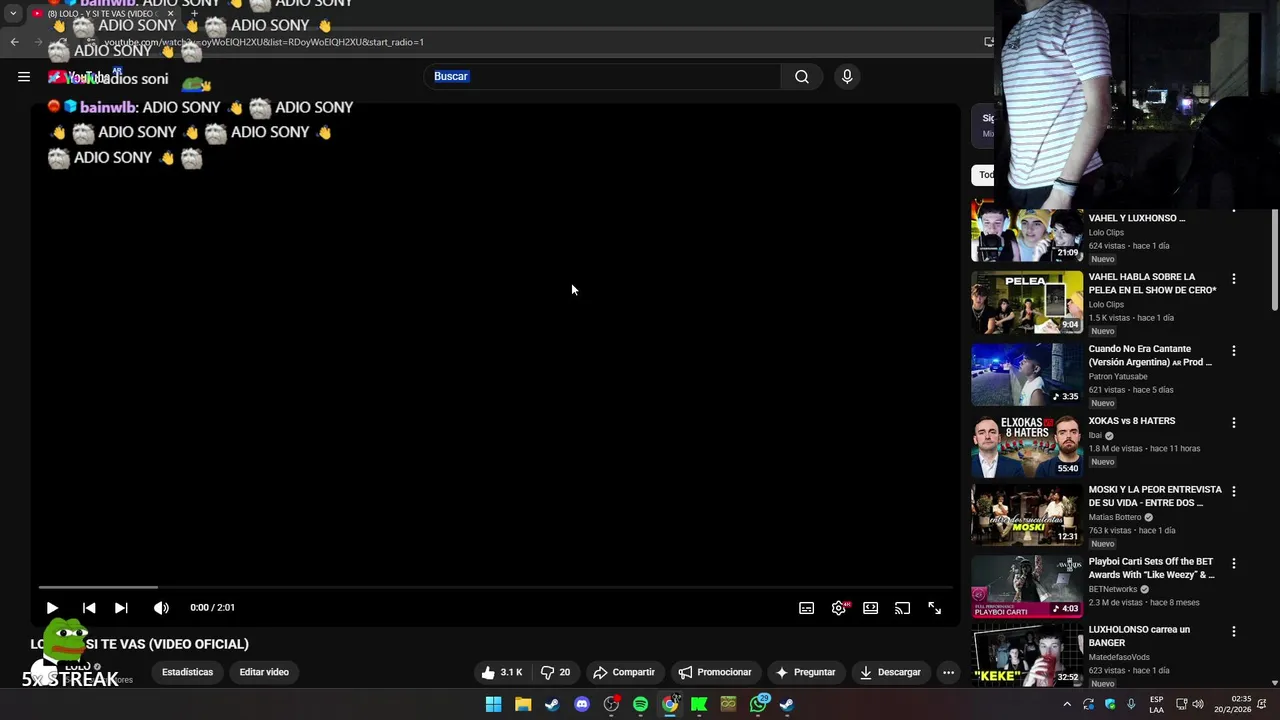Open video Estadísticas
Screen dimensions: 1280x720
coord(188,672)
